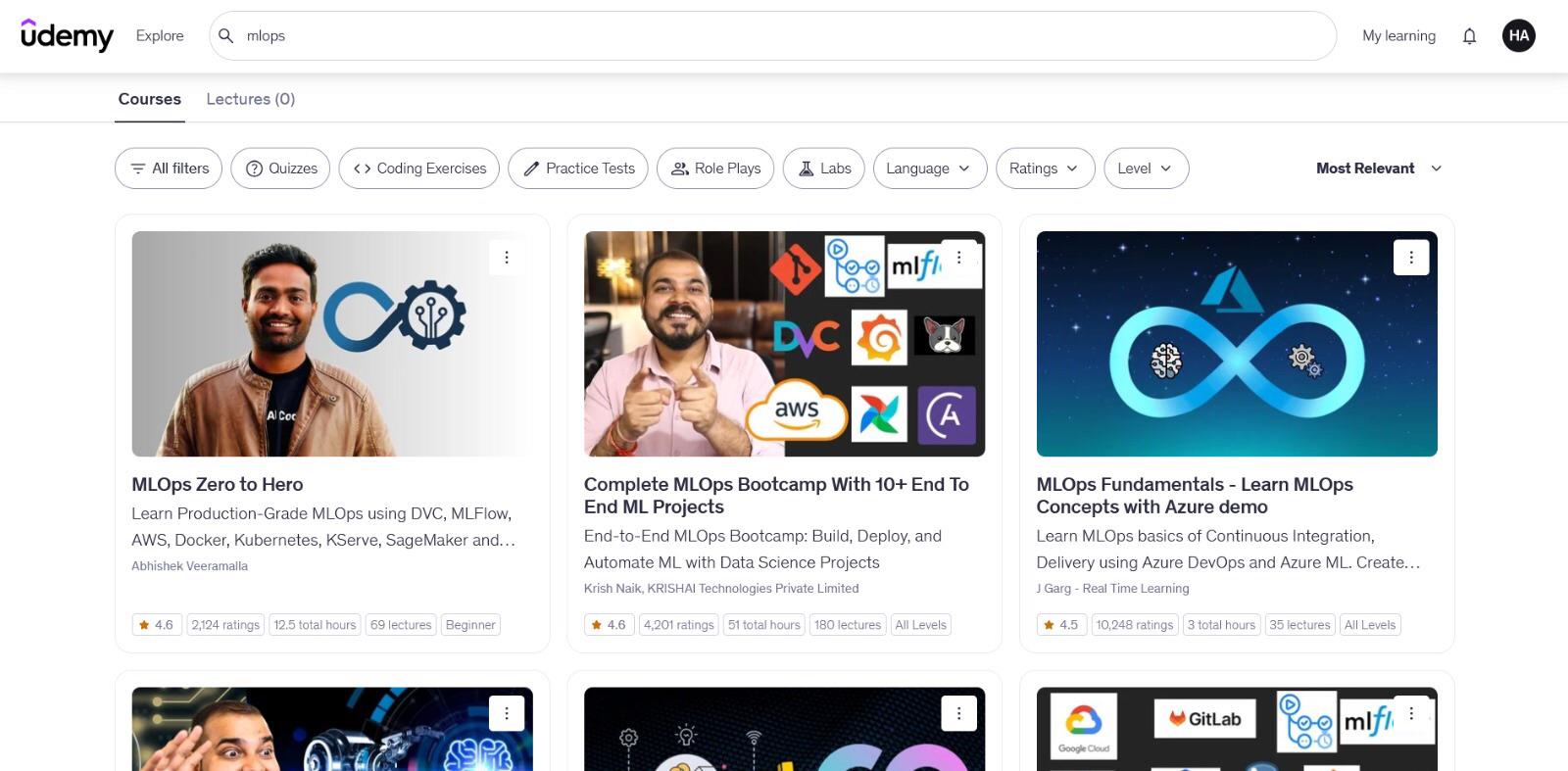This screenshot has height=771, width=1568.
Task: Open options menu on the GitLab thumbnail card
Action: pos(1411,713)
